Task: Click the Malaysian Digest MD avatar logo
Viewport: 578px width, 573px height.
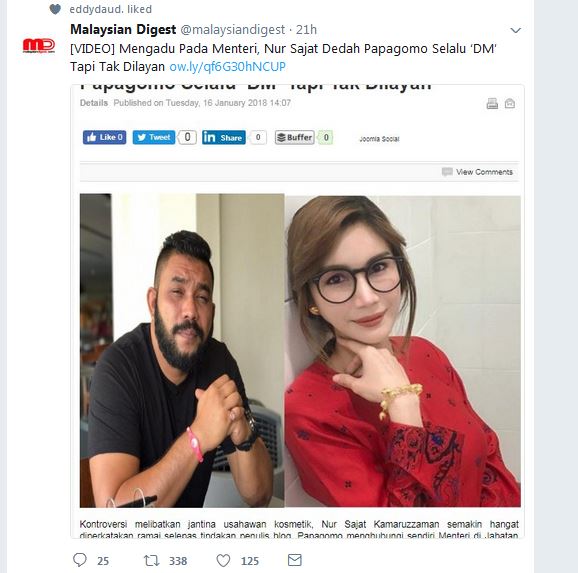Action: [x=39, y=45]
